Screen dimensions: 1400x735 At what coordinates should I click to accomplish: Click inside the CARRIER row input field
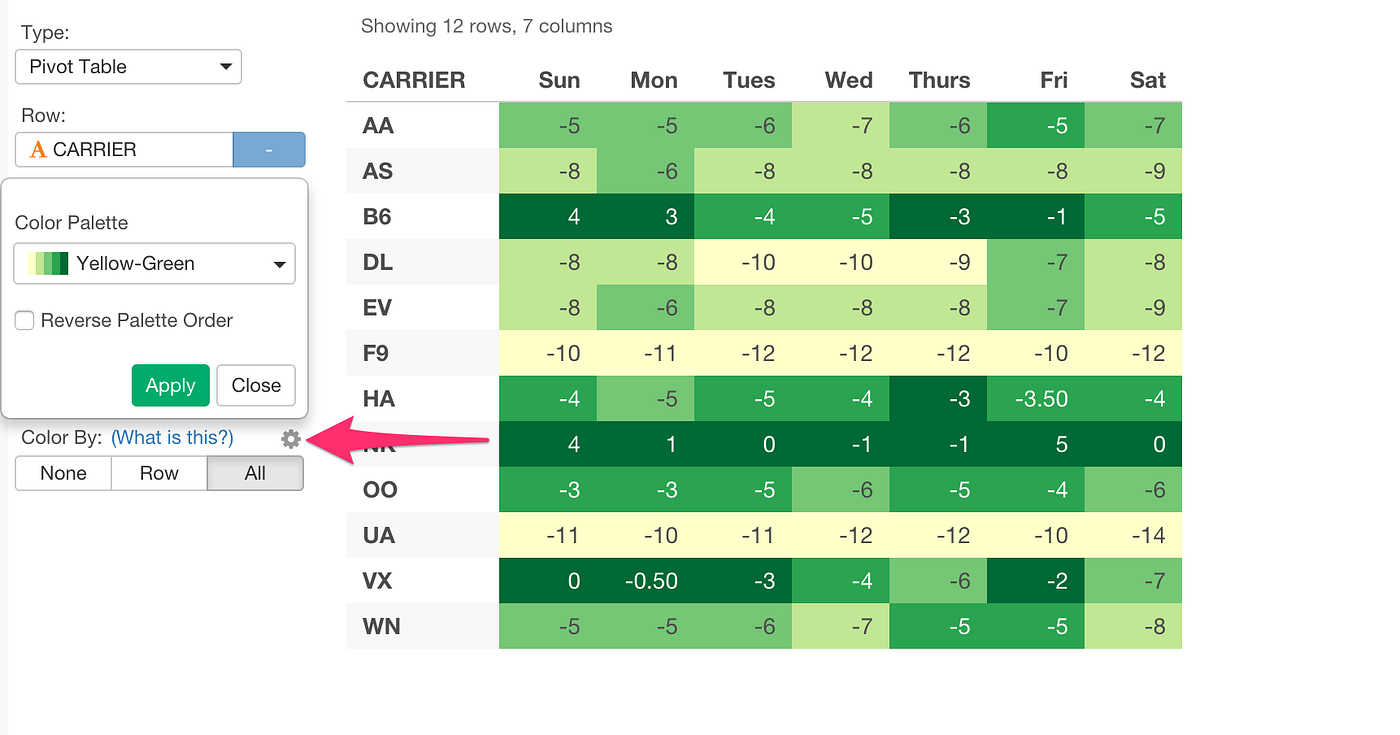point(150,149)
